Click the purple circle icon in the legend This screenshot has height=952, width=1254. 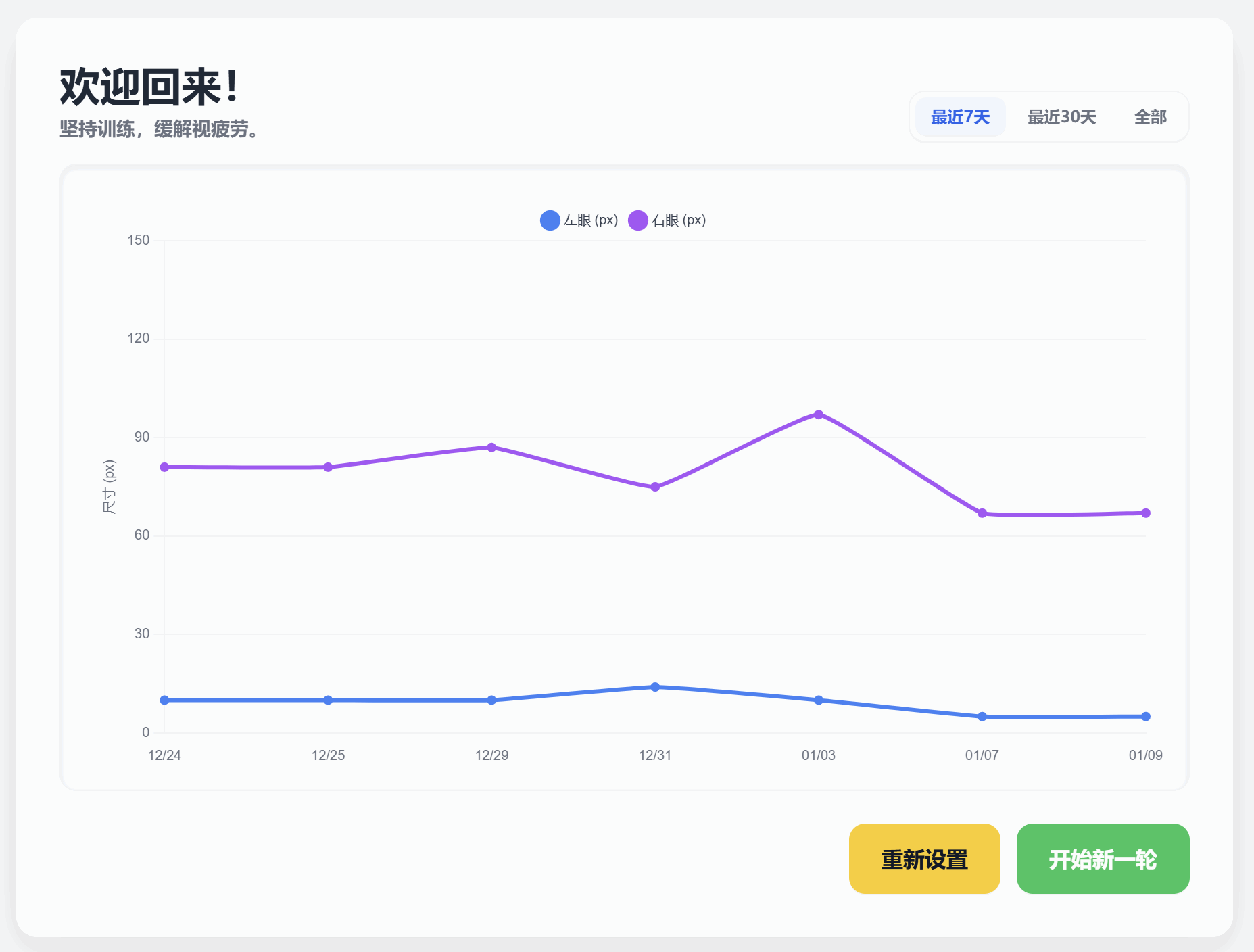[x=637, y=220]
